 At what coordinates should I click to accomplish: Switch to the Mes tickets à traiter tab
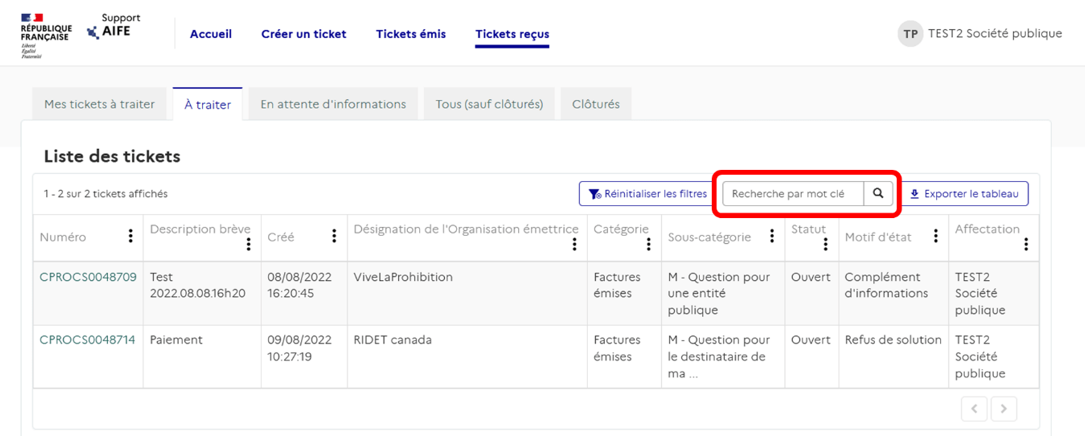tap(99, 104)
